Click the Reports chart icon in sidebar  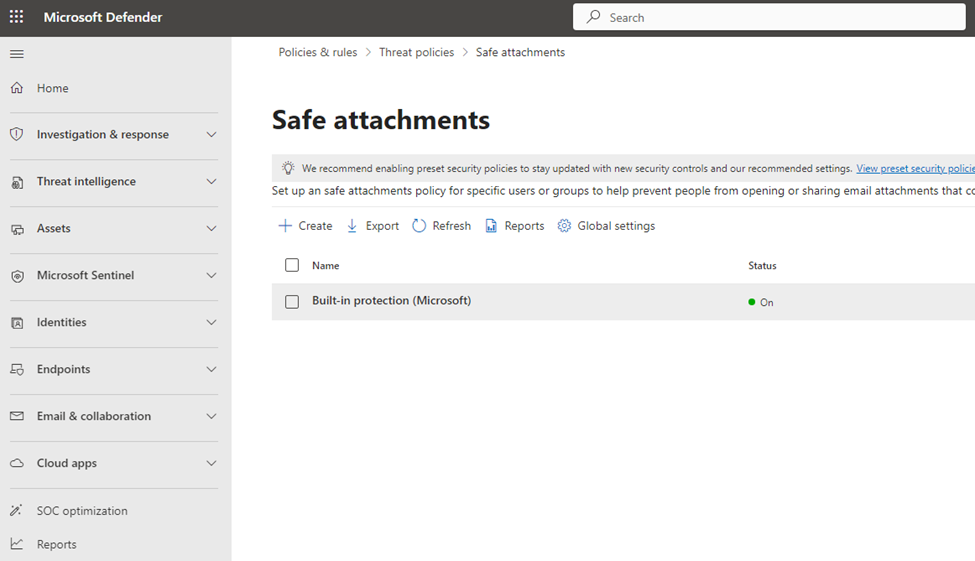tap(17, 544)
